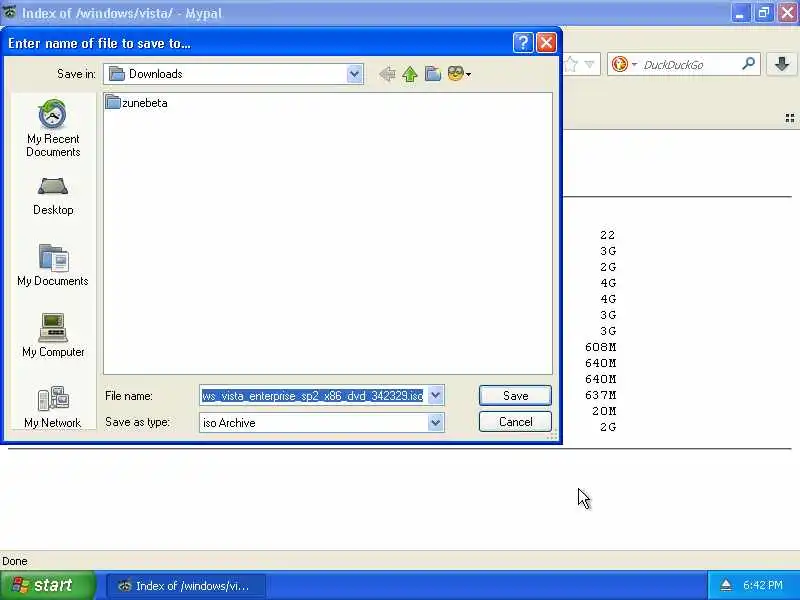Select the zunebeta folder
This screenshot has width=800, height=600.
(x=137, y=103)
